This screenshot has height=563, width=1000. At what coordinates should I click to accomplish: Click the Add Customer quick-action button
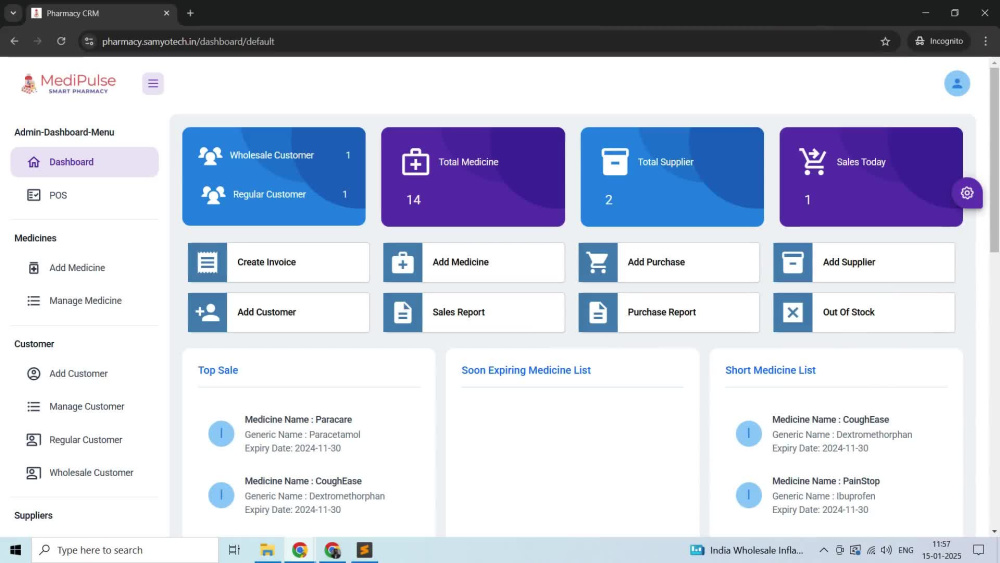click(279, 312)
